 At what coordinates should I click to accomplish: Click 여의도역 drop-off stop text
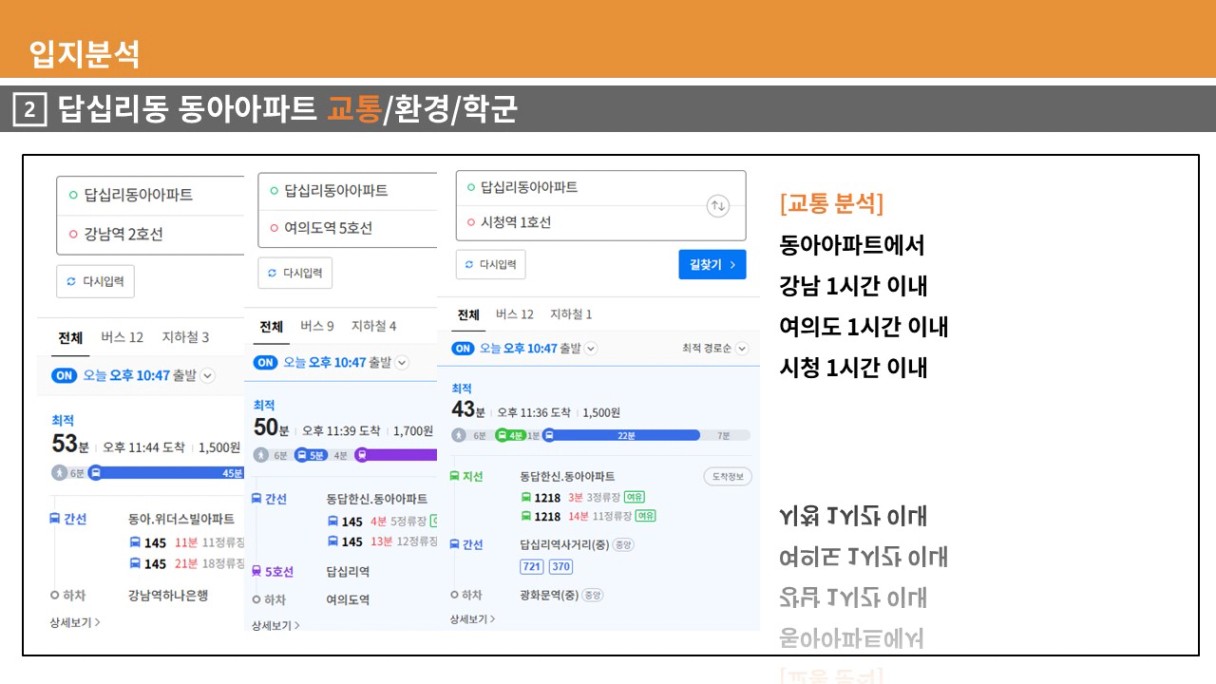pyautogui.click(x=348, y=600)
